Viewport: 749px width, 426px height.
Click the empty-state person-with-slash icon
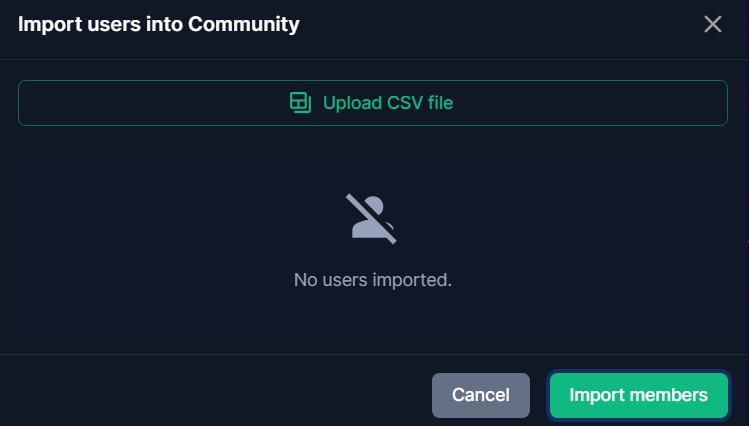[x=371, y=219]
